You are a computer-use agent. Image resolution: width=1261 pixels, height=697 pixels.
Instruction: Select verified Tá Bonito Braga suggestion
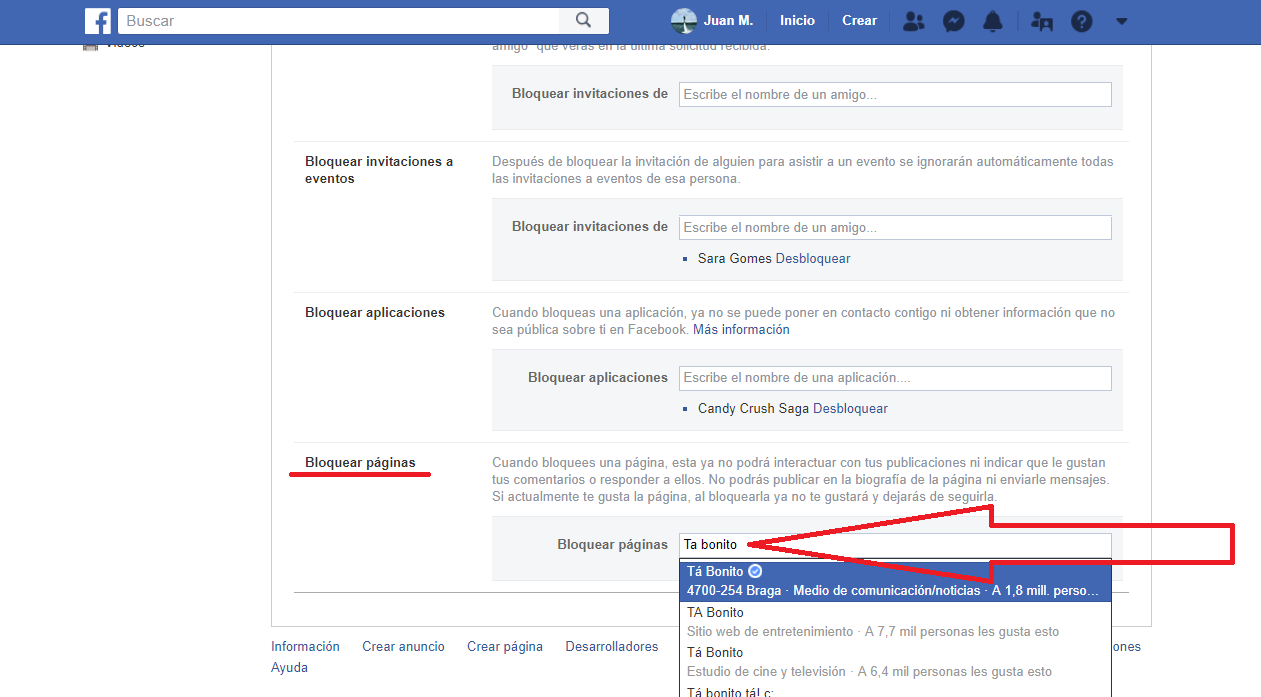click(x=895, y=580)
